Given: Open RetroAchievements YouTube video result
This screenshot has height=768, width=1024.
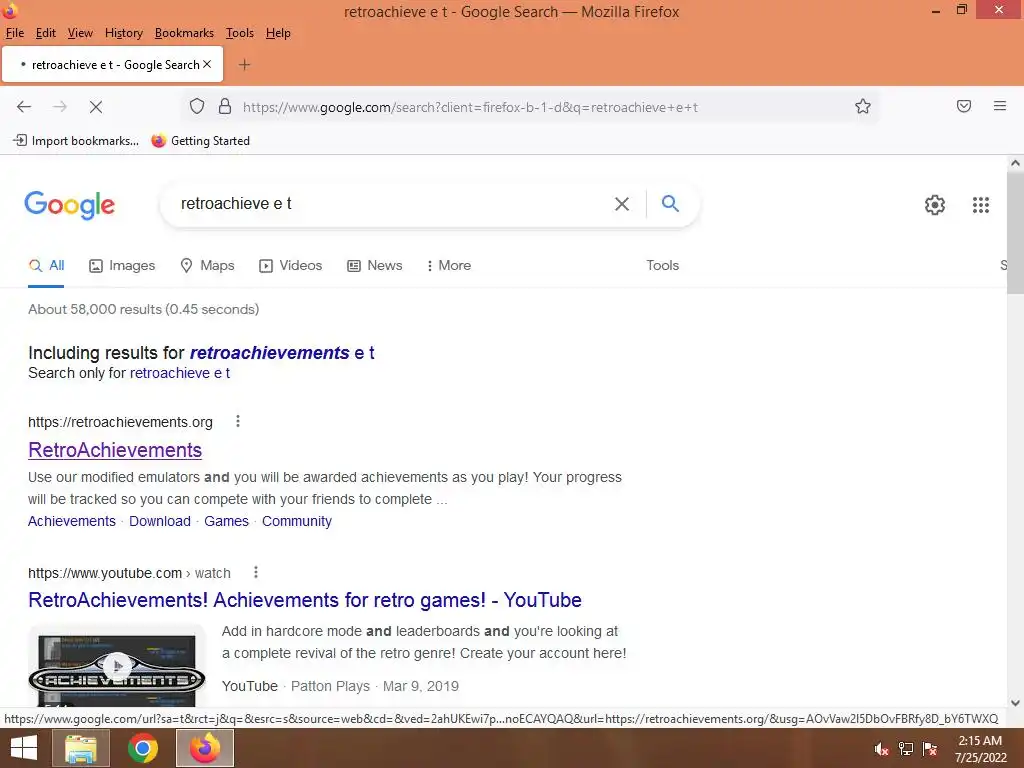Looking at the screenshot, I should 305,600.
